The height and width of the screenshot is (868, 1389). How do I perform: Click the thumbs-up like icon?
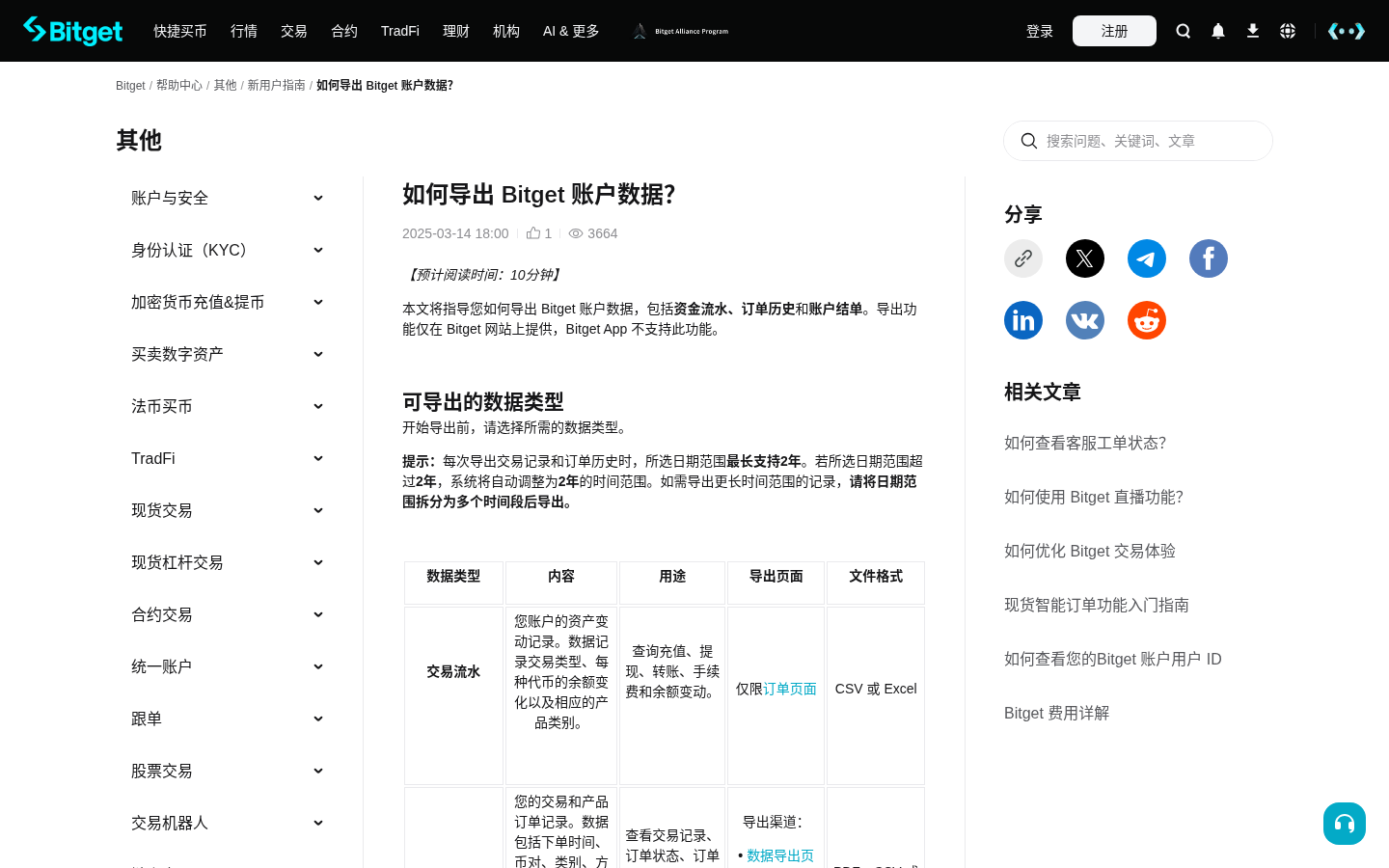(x=533, y=232)
